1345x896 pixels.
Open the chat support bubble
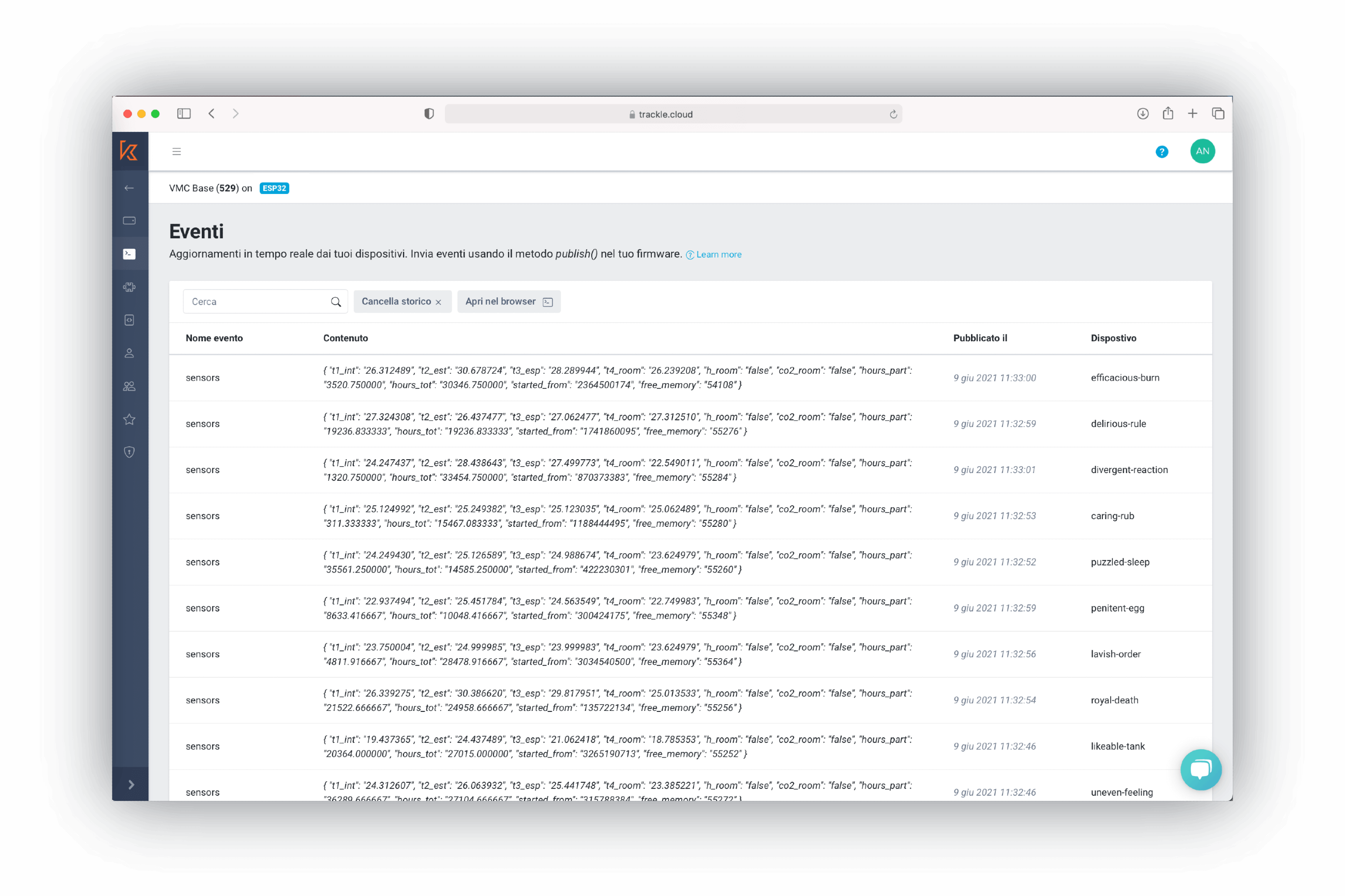[x=1201, y=770]
